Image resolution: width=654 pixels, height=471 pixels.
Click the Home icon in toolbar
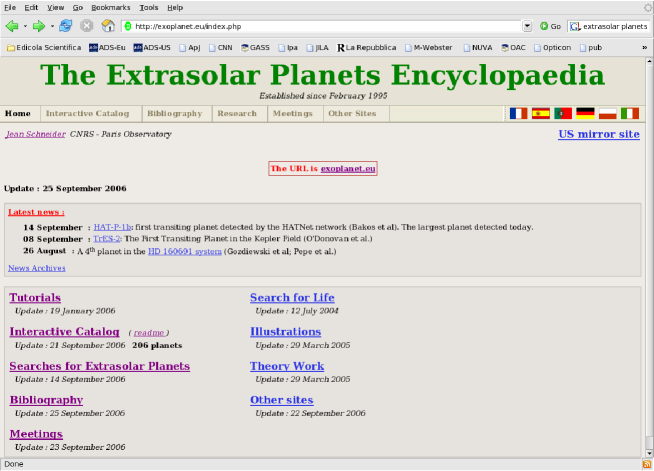107,26
